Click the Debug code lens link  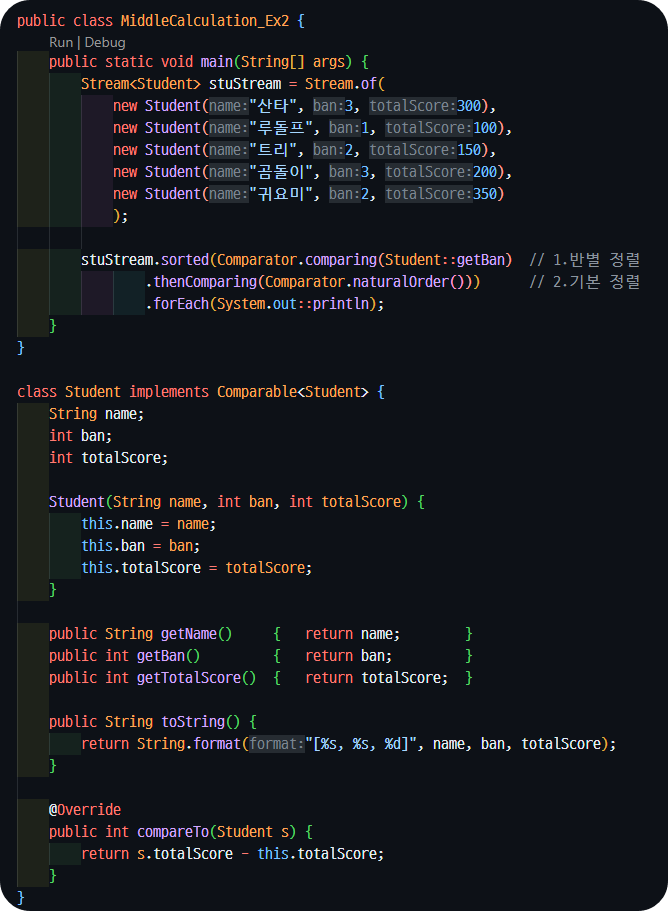click(105, 42)
